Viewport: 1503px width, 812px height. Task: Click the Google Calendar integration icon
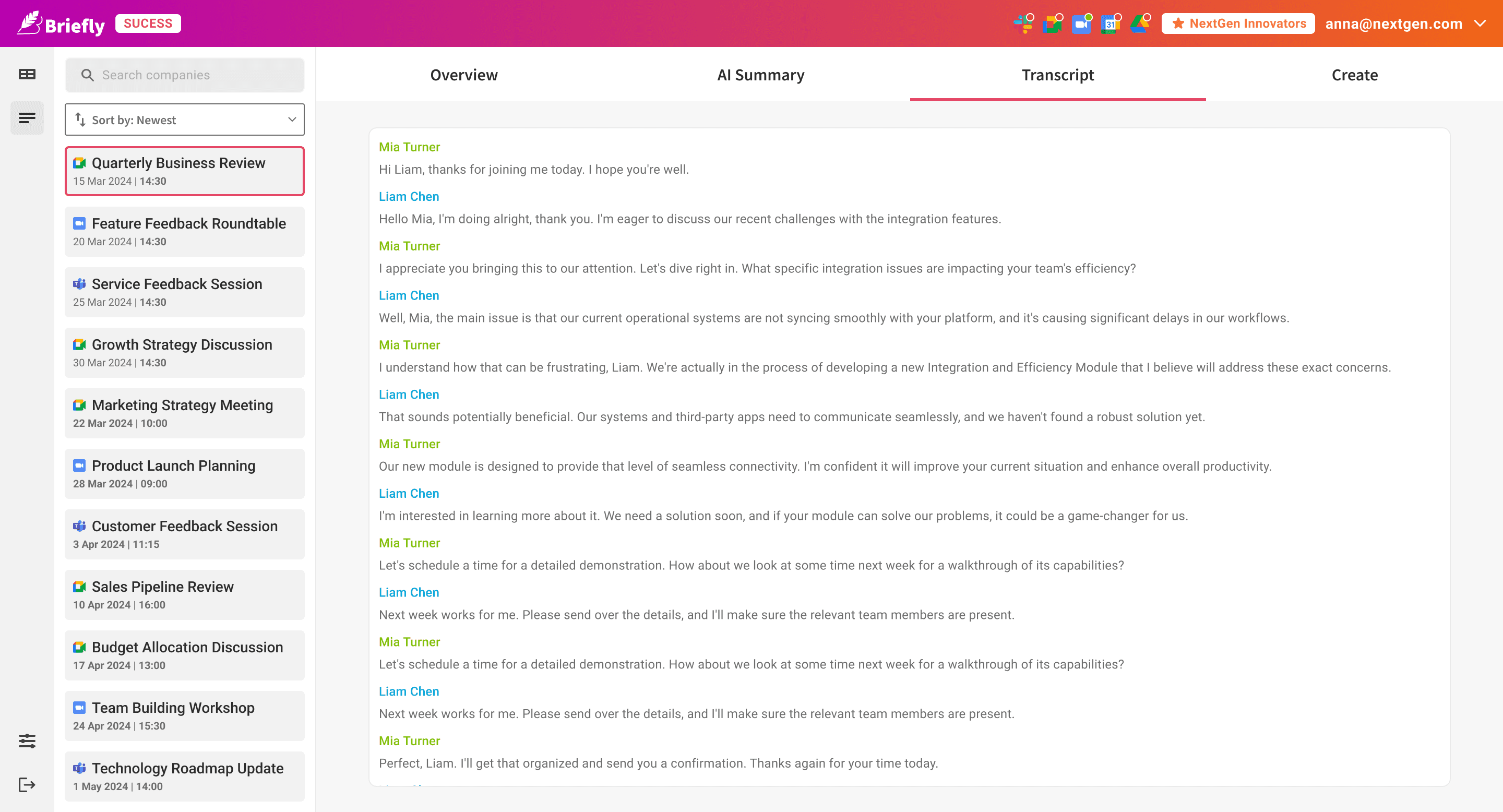coord(1110,24)
